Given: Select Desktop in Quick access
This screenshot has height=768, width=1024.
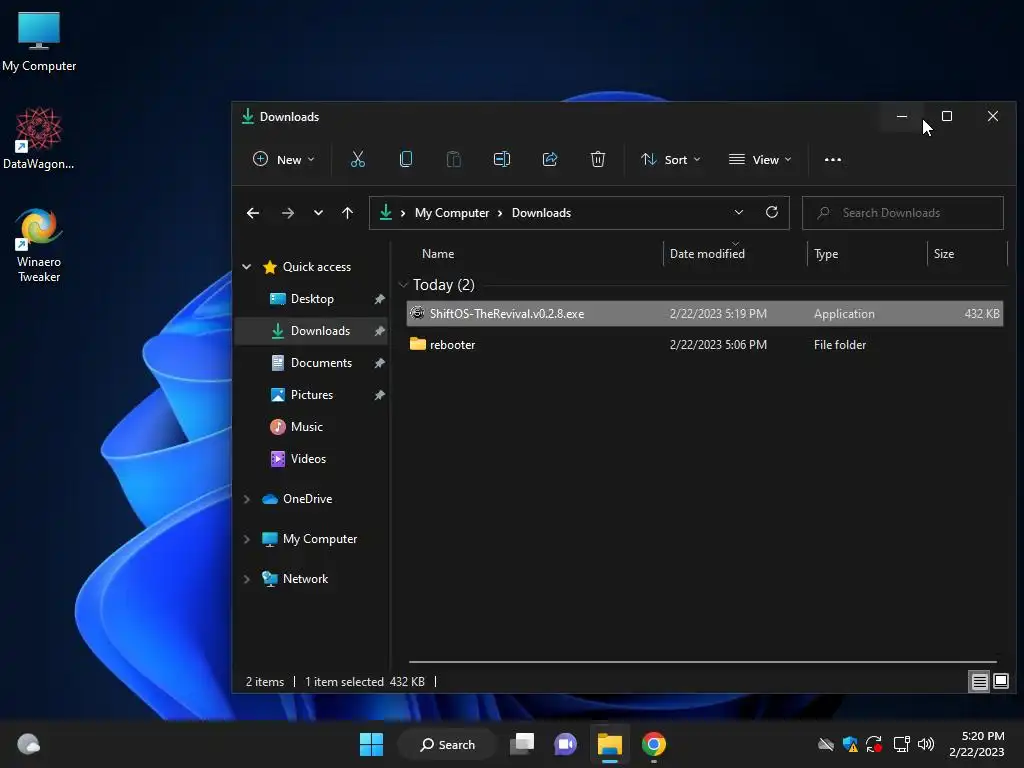Looking at the screenshot, I should 312,299.
